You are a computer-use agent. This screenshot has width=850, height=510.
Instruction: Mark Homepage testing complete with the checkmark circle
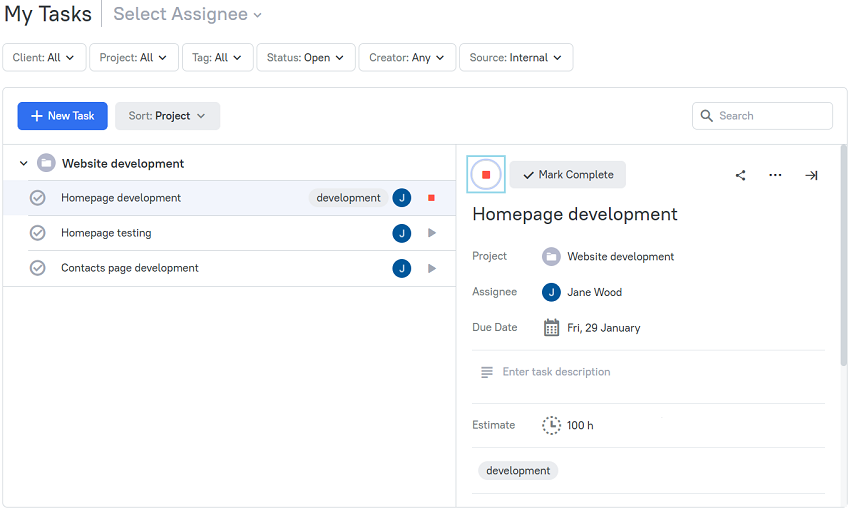pyautogui.click(x=37, y=233)
